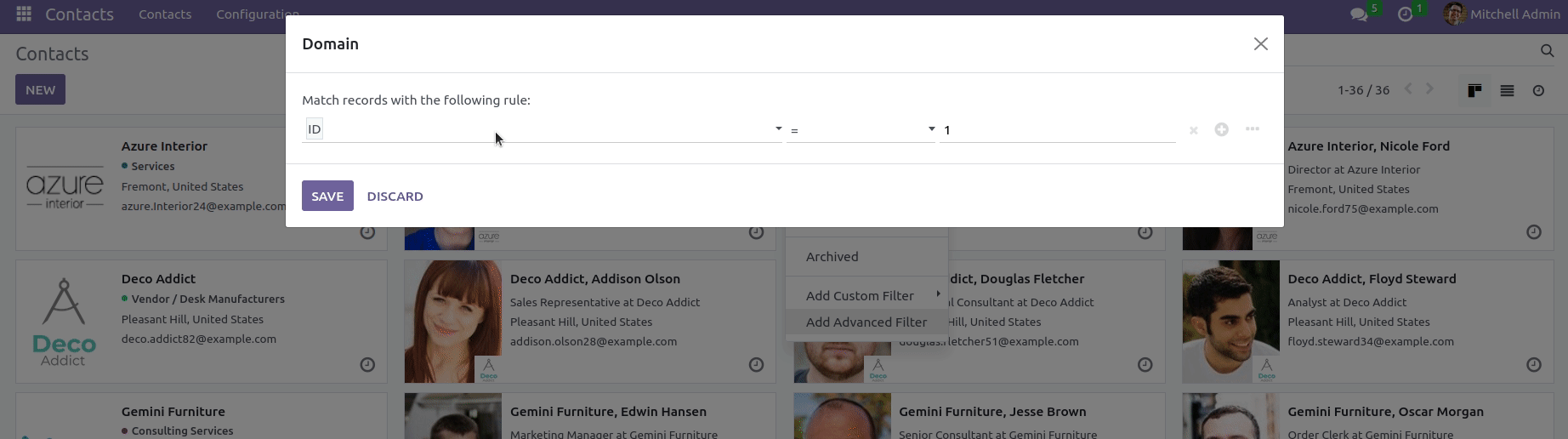Screen dimensions: 1568x439
Task: Save the domain rule
Action: tap(327, 196)
